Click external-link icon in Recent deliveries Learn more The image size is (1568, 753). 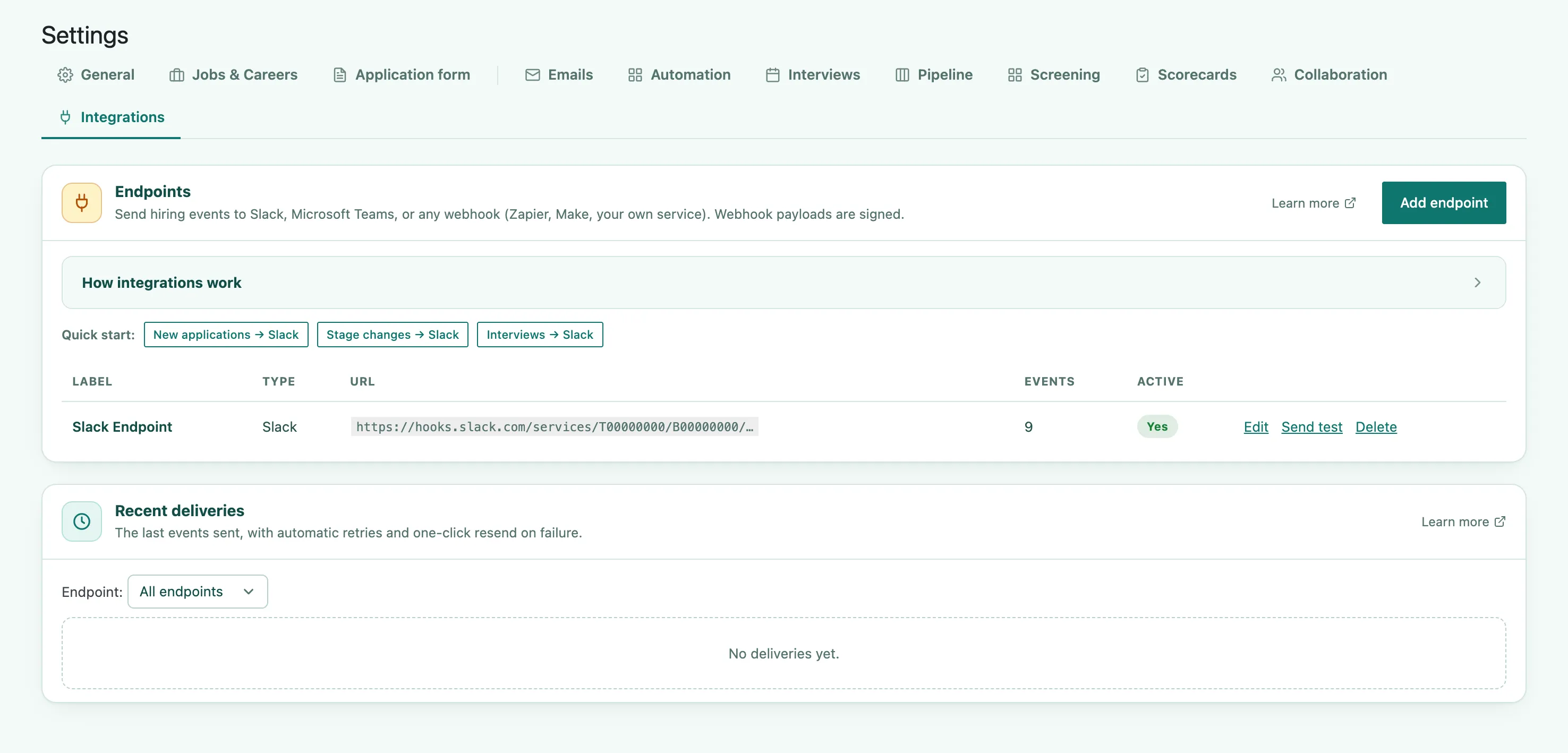(x=1500, y=521)
